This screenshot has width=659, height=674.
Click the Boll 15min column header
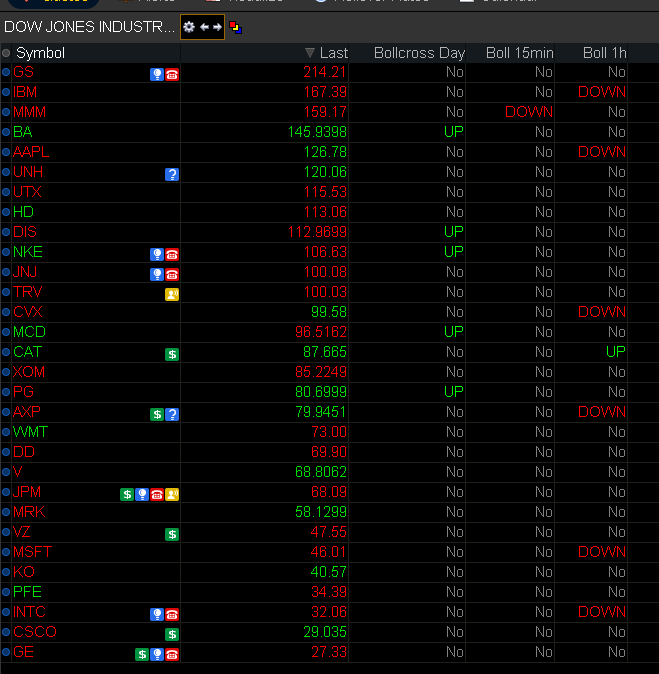pyautogui.click(x=519, y=53)
